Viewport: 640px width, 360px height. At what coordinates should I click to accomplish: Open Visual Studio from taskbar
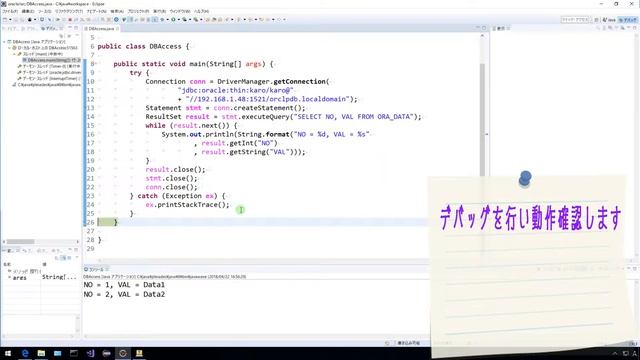(90, 353)
